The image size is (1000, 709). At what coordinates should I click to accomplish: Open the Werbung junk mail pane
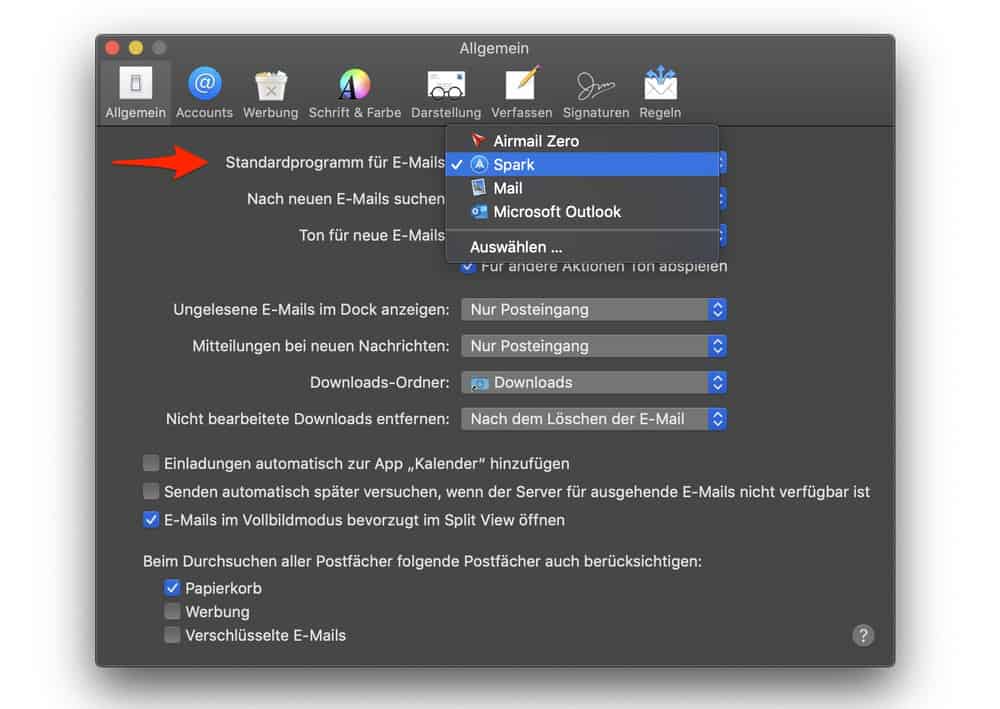pos(270,93)
